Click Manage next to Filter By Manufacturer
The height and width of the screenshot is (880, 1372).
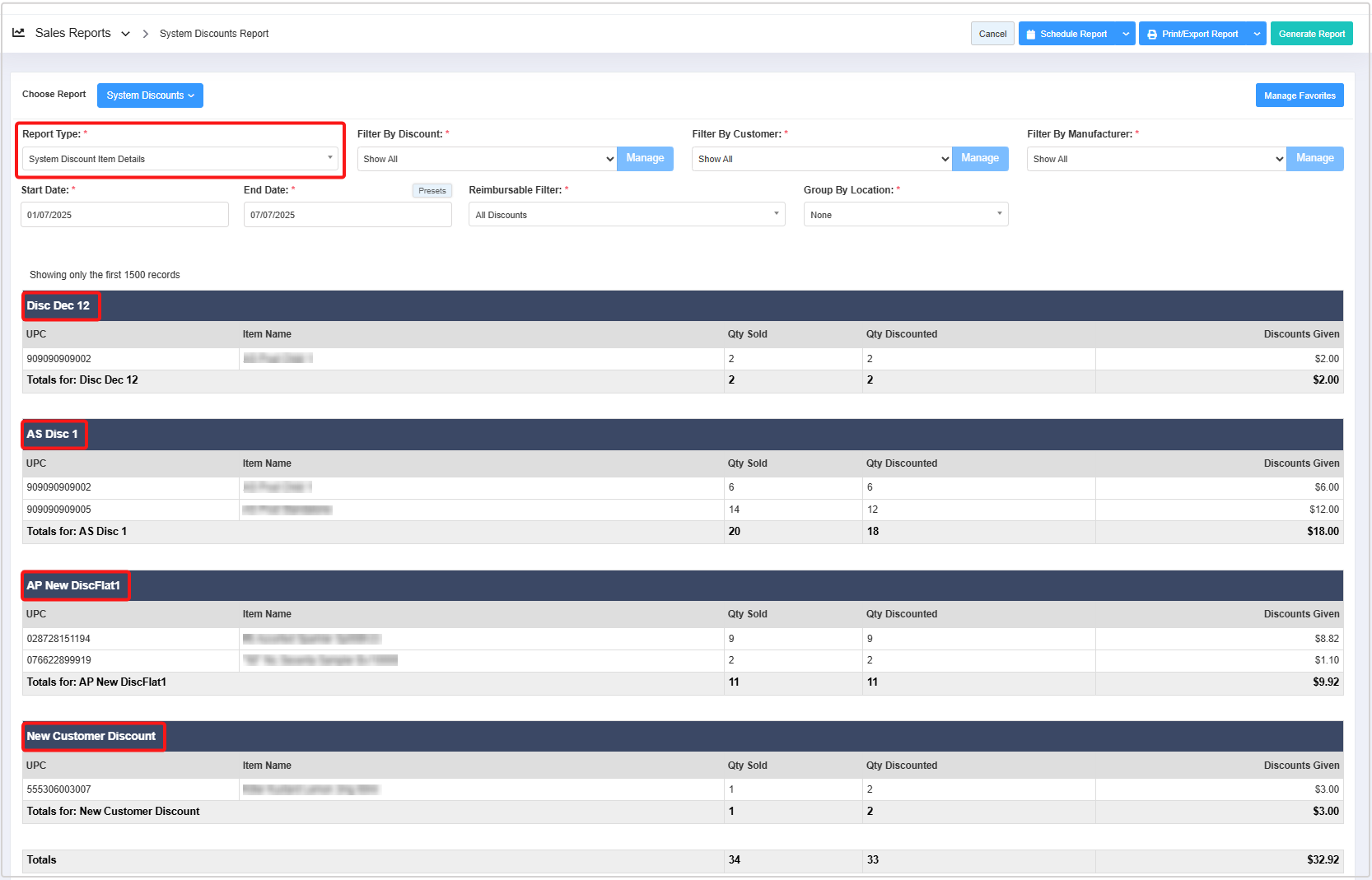click(1314, 158)
